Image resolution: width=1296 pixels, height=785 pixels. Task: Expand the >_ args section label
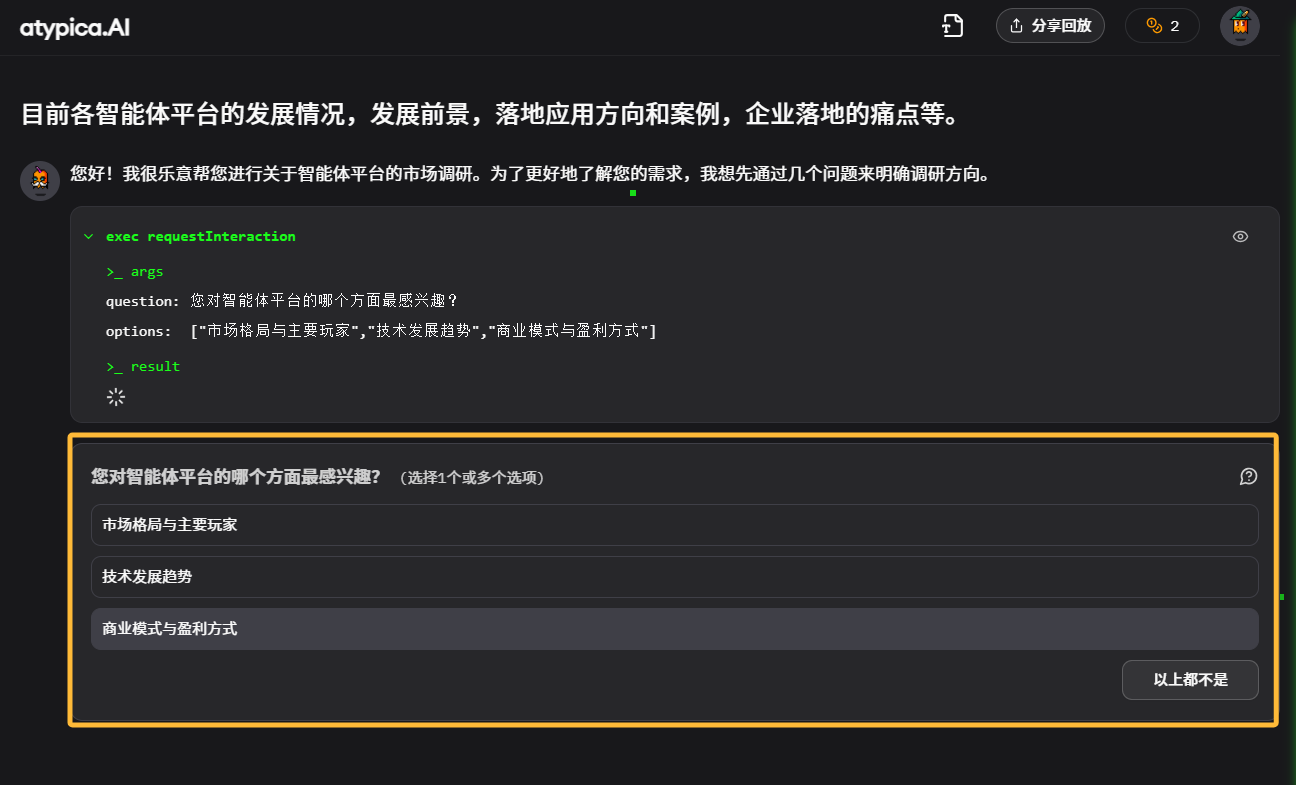[135, 272]
